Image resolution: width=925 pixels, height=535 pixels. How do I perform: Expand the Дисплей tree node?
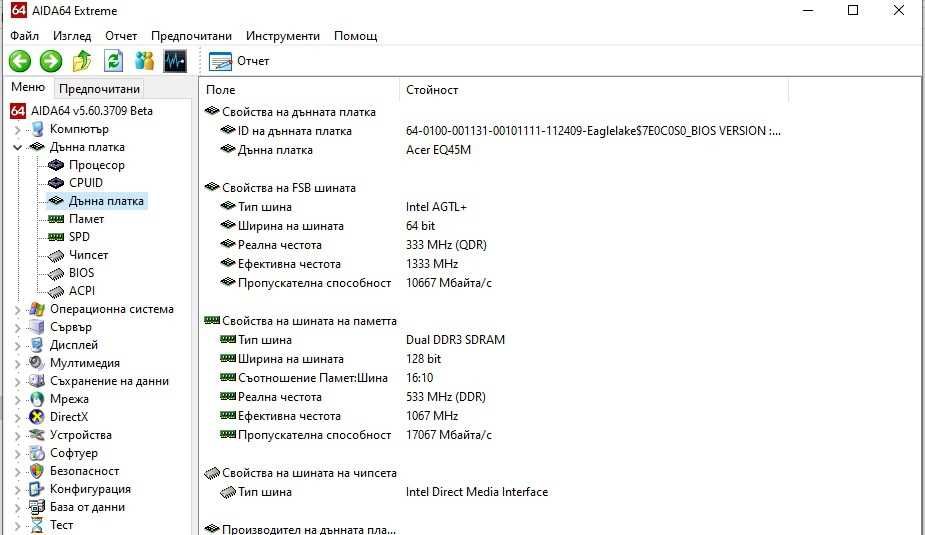coord(17,345)
